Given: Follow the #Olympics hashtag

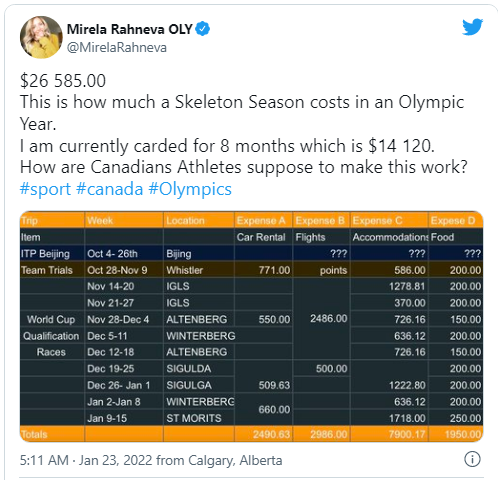Looking at the screenshot, I should [x=190, y=189].
